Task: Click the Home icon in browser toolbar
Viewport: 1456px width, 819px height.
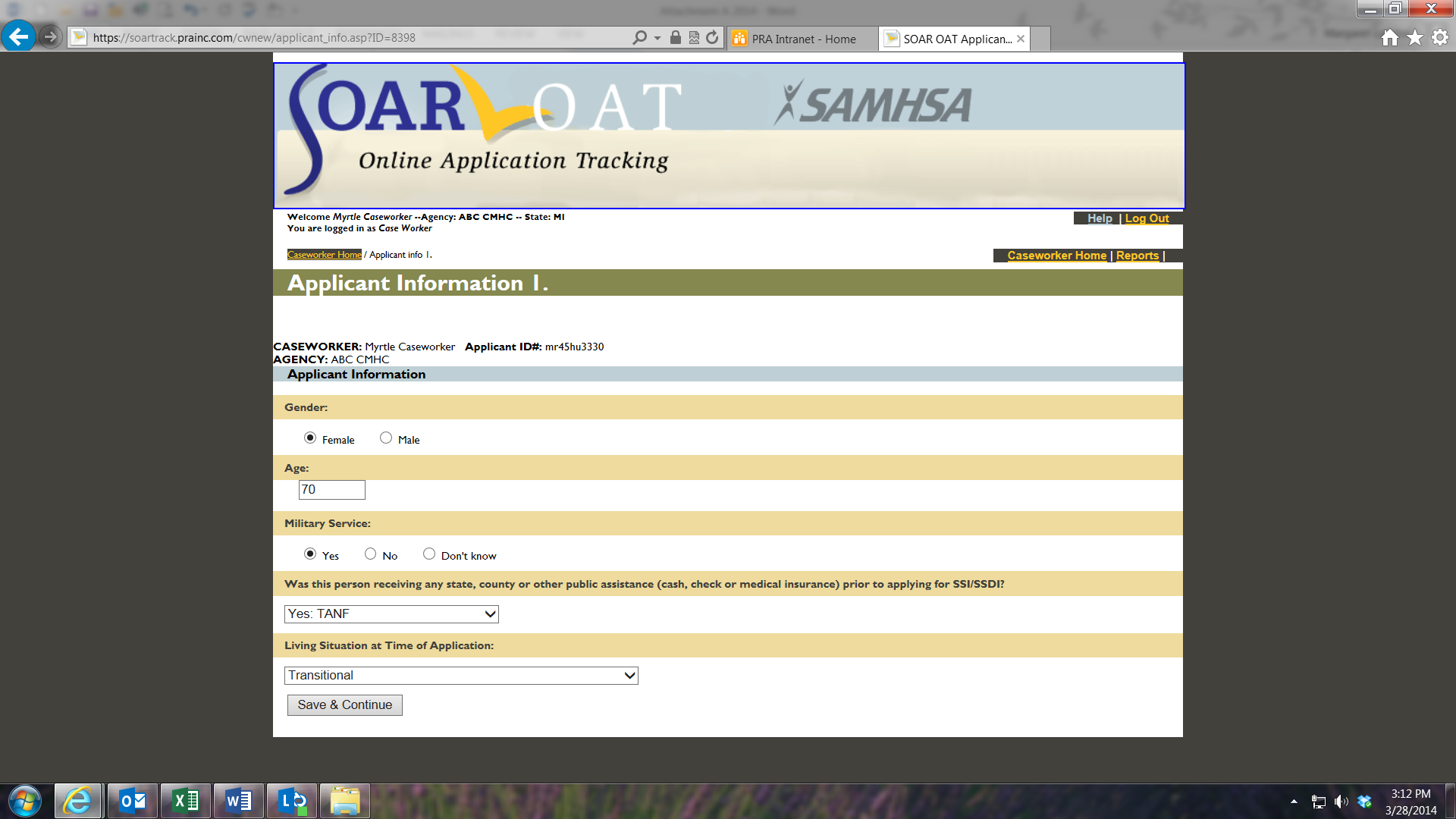Action: [x=1389, y=38]
